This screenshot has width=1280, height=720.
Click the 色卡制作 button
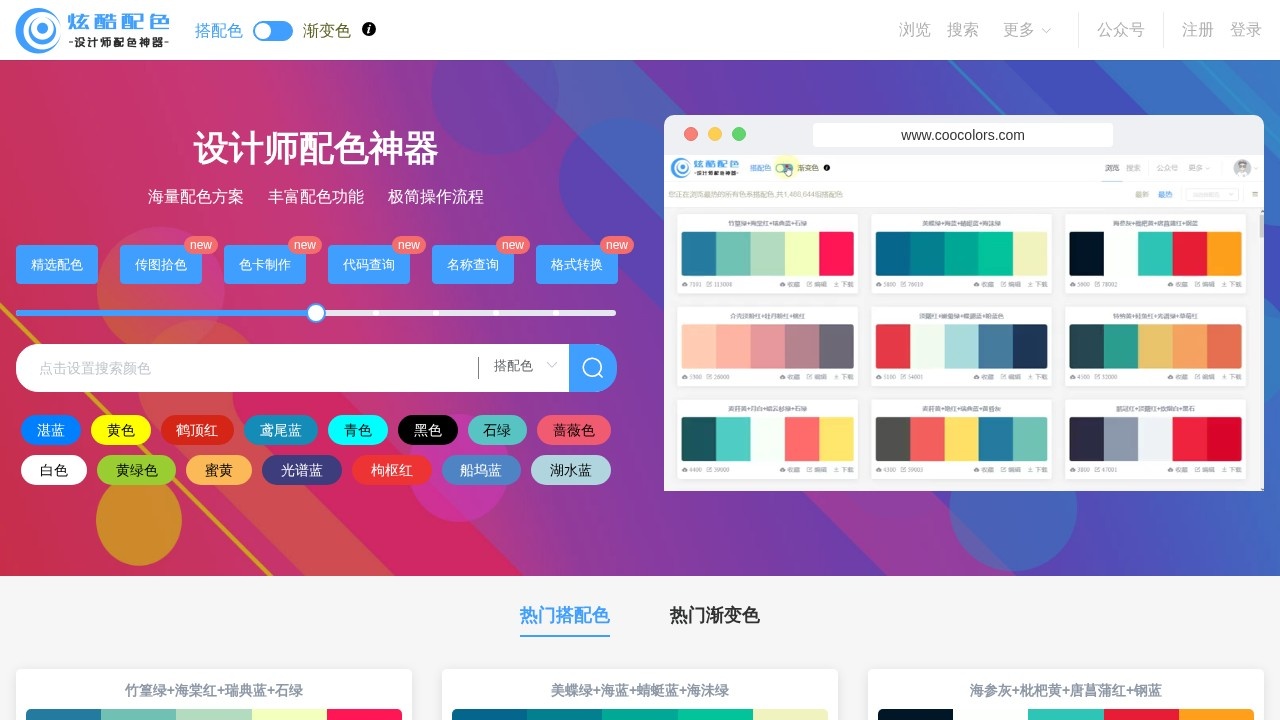pyautogui.click(x=265, y=265)
